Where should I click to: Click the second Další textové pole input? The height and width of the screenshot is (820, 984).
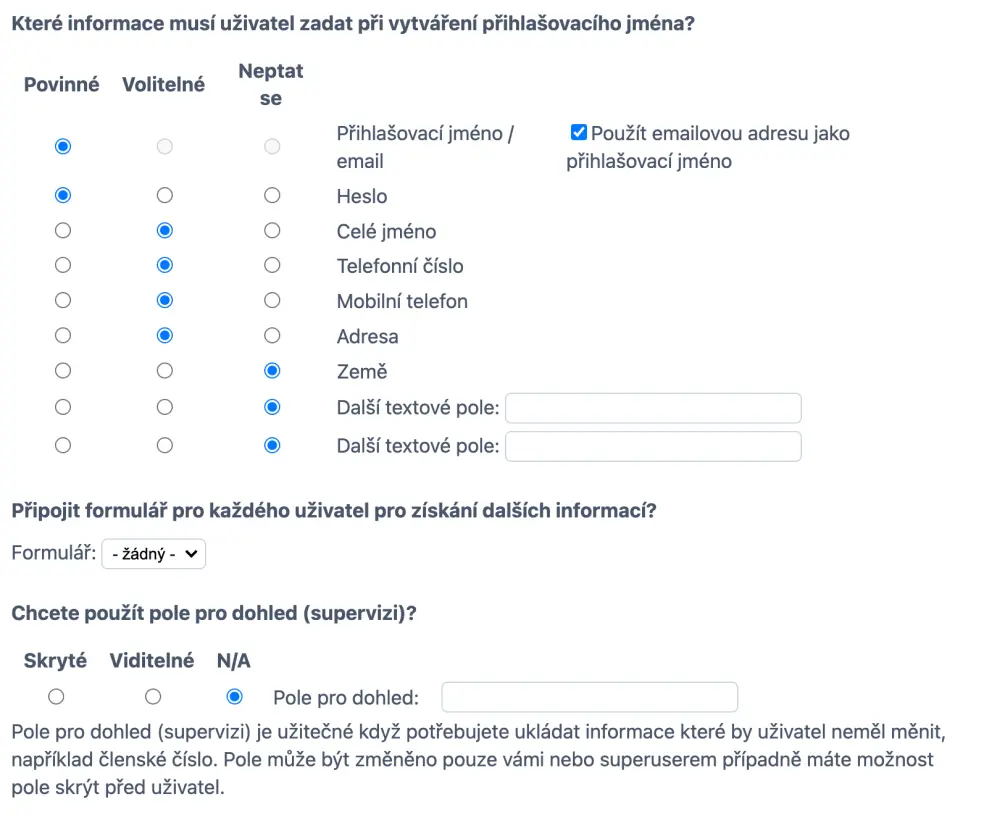click(653, 446)
